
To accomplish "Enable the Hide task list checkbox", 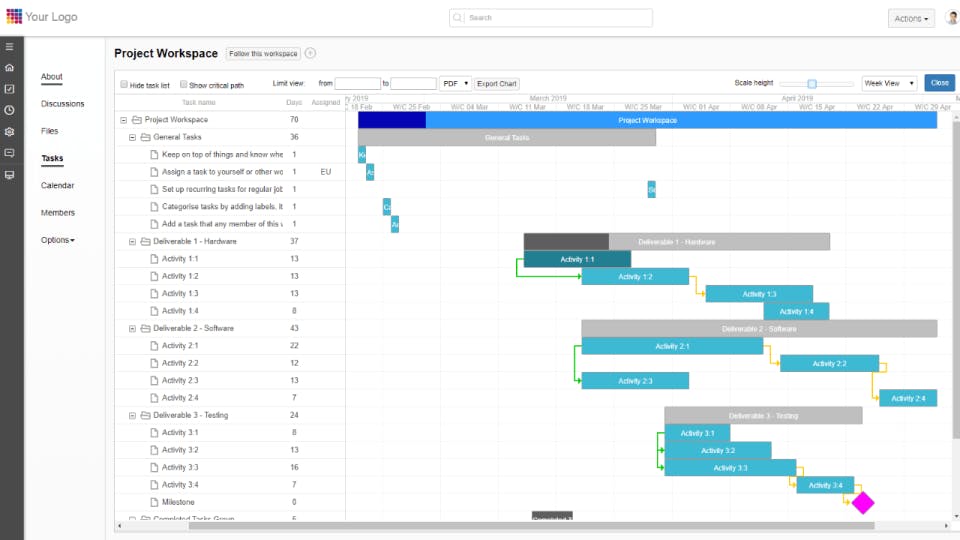I will pos(124,84).
